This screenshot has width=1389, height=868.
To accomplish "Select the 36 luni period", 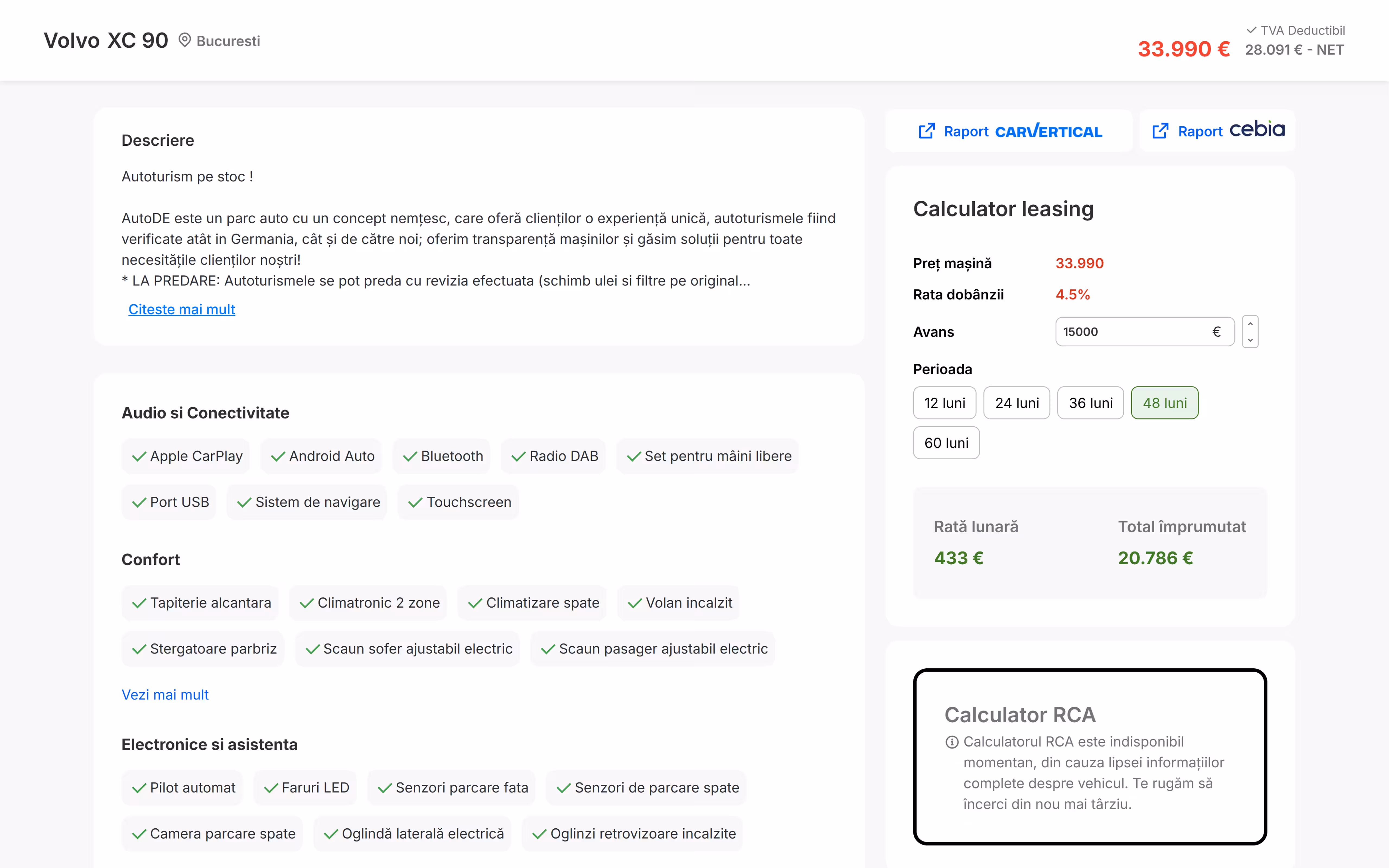I will tap(1091, 403).
